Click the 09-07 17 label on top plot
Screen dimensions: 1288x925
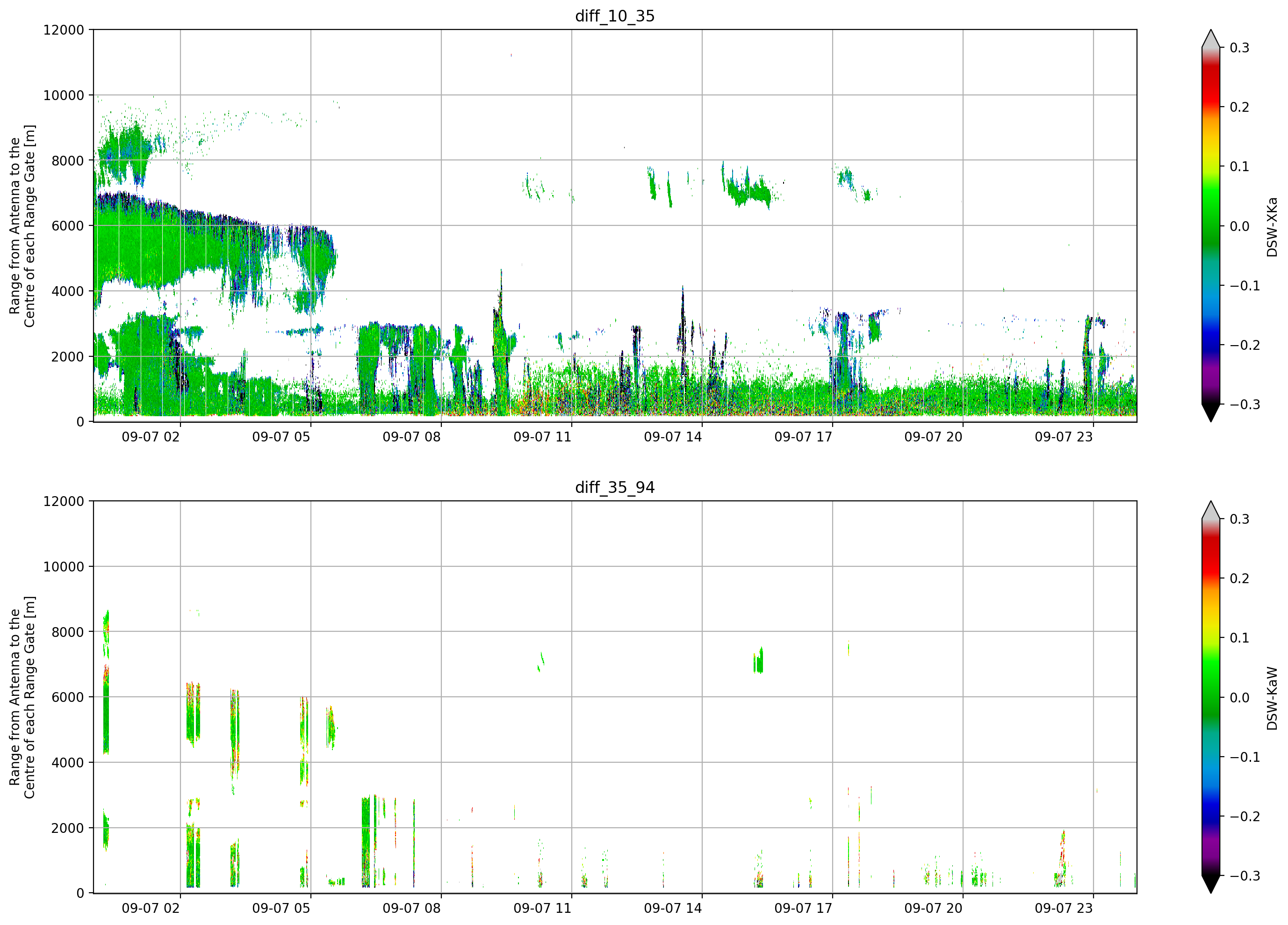click(x=803, y=437)
